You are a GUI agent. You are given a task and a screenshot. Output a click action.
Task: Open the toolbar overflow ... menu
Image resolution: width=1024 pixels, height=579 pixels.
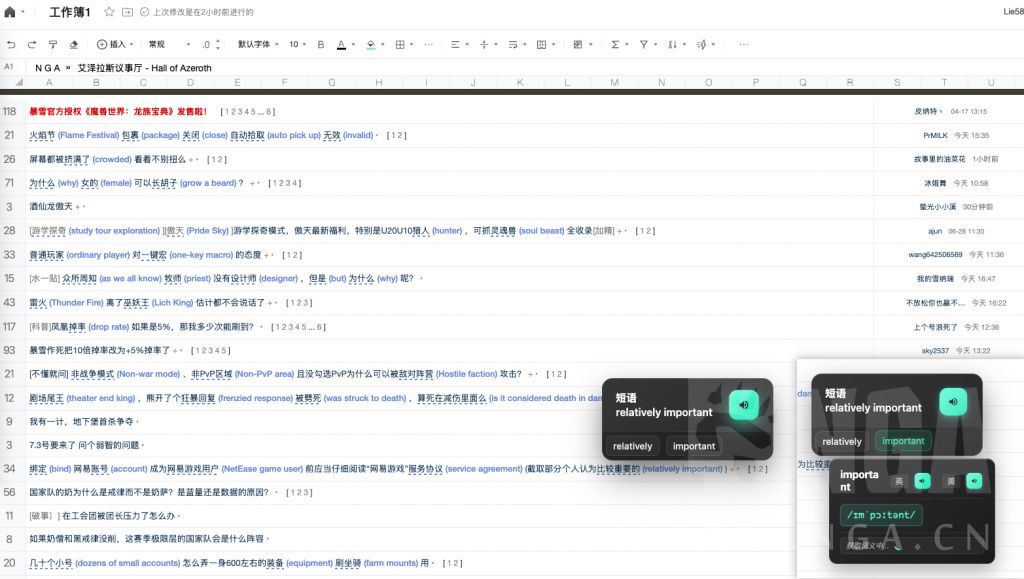point(743,45)
